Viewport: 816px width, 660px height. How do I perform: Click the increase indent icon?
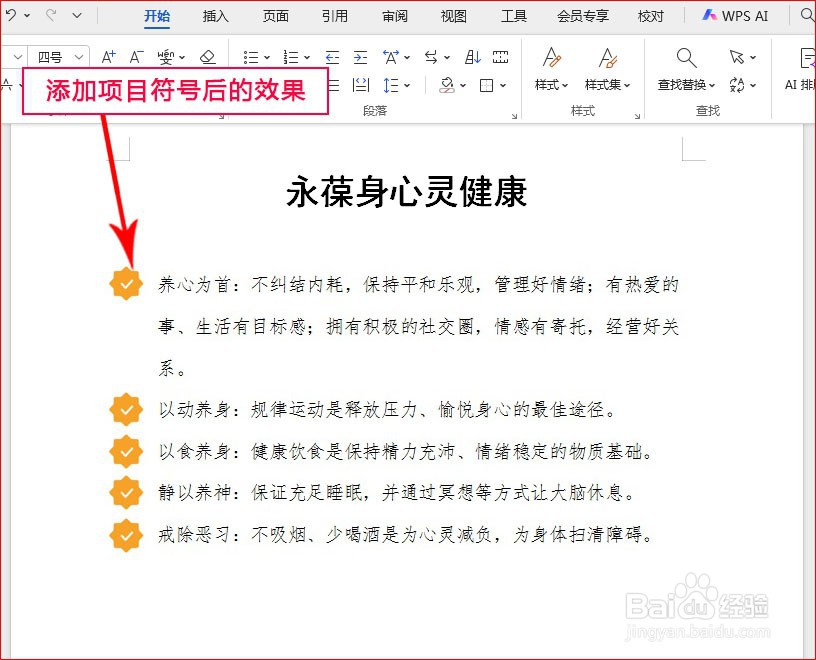click(361, 57)
